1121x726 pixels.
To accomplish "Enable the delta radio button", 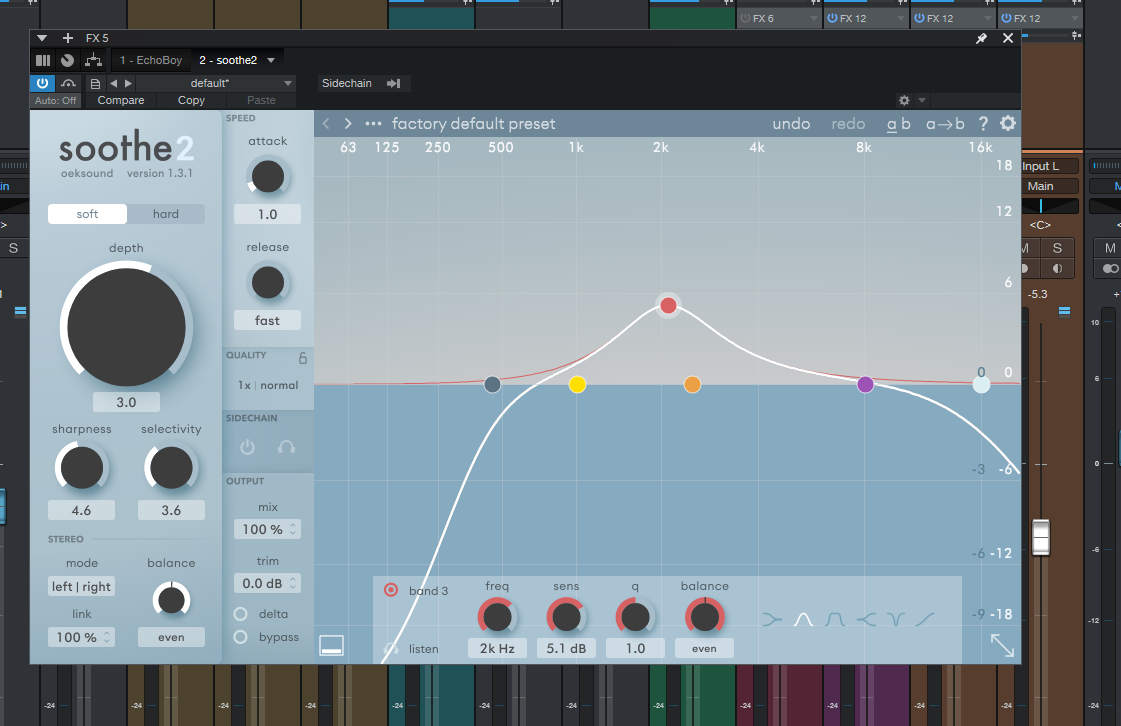I will click(x=241, y=614).
